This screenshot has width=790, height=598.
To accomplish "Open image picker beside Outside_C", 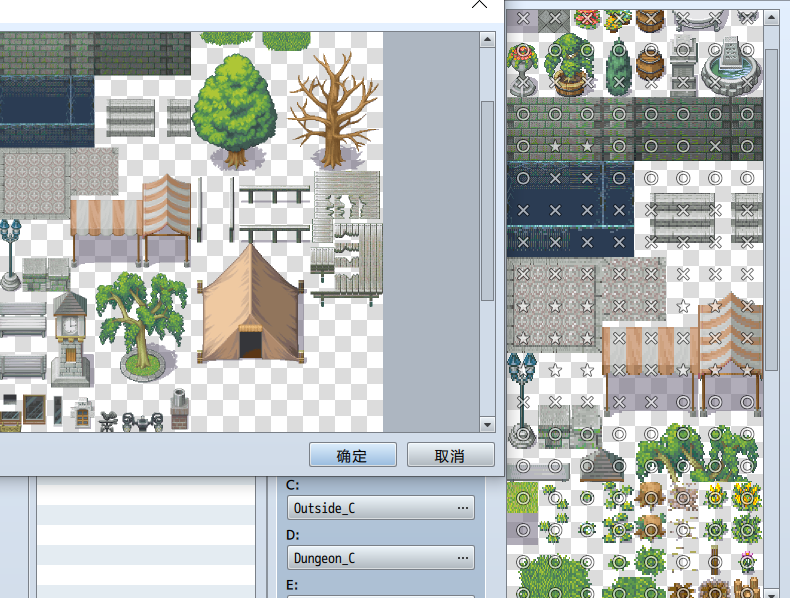I will (463, 508).
